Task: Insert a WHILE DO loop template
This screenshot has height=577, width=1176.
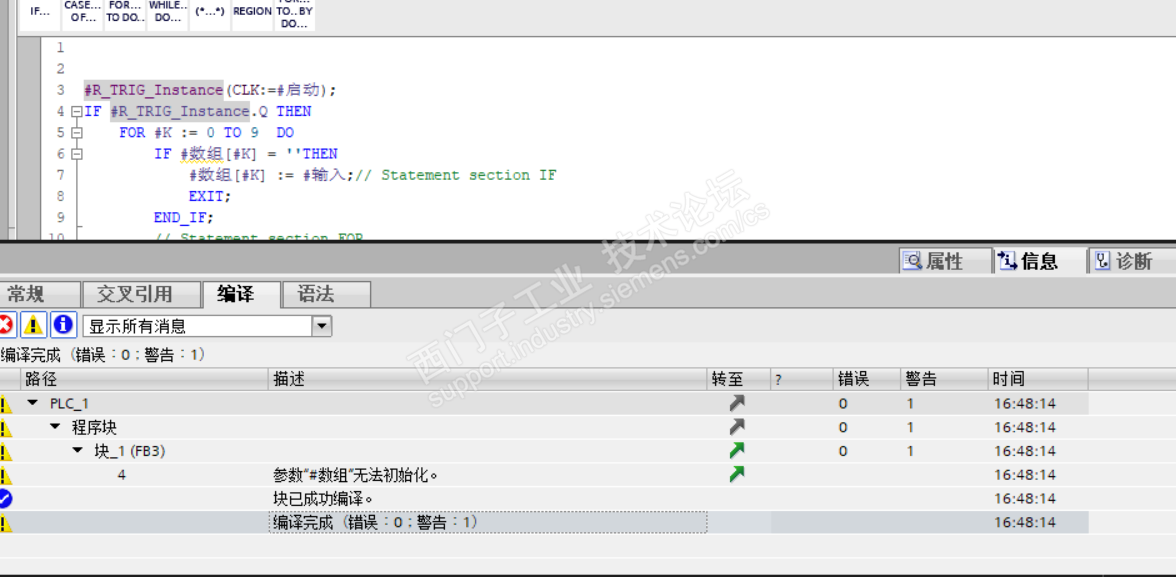Action: tap(168, 13)
